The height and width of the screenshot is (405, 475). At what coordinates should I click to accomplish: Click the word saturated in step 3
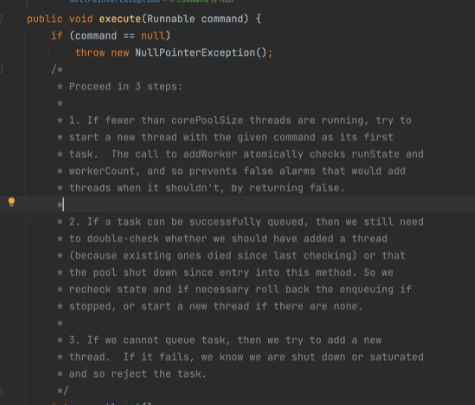point(397,357)
